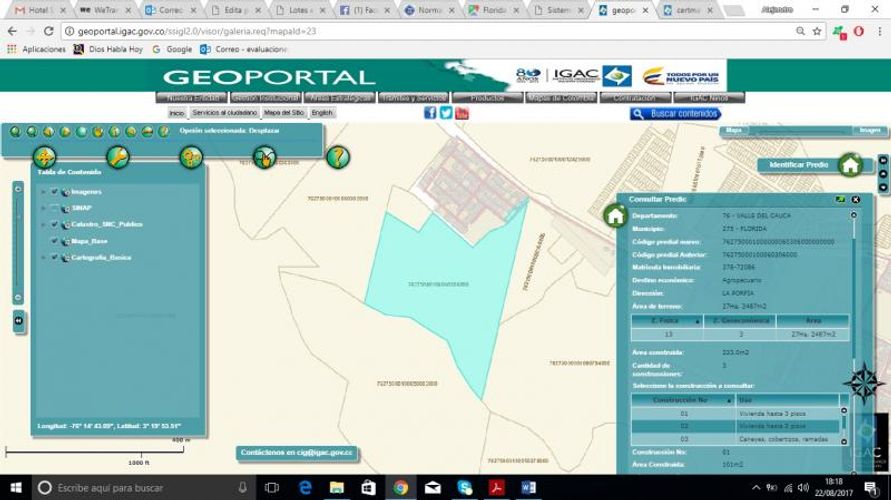Image resolution: width=891 pixels, height=500 pixels.
Task: Click the Catastro_SNC_Publico layer globe icon
Action: tap(66, 225)
